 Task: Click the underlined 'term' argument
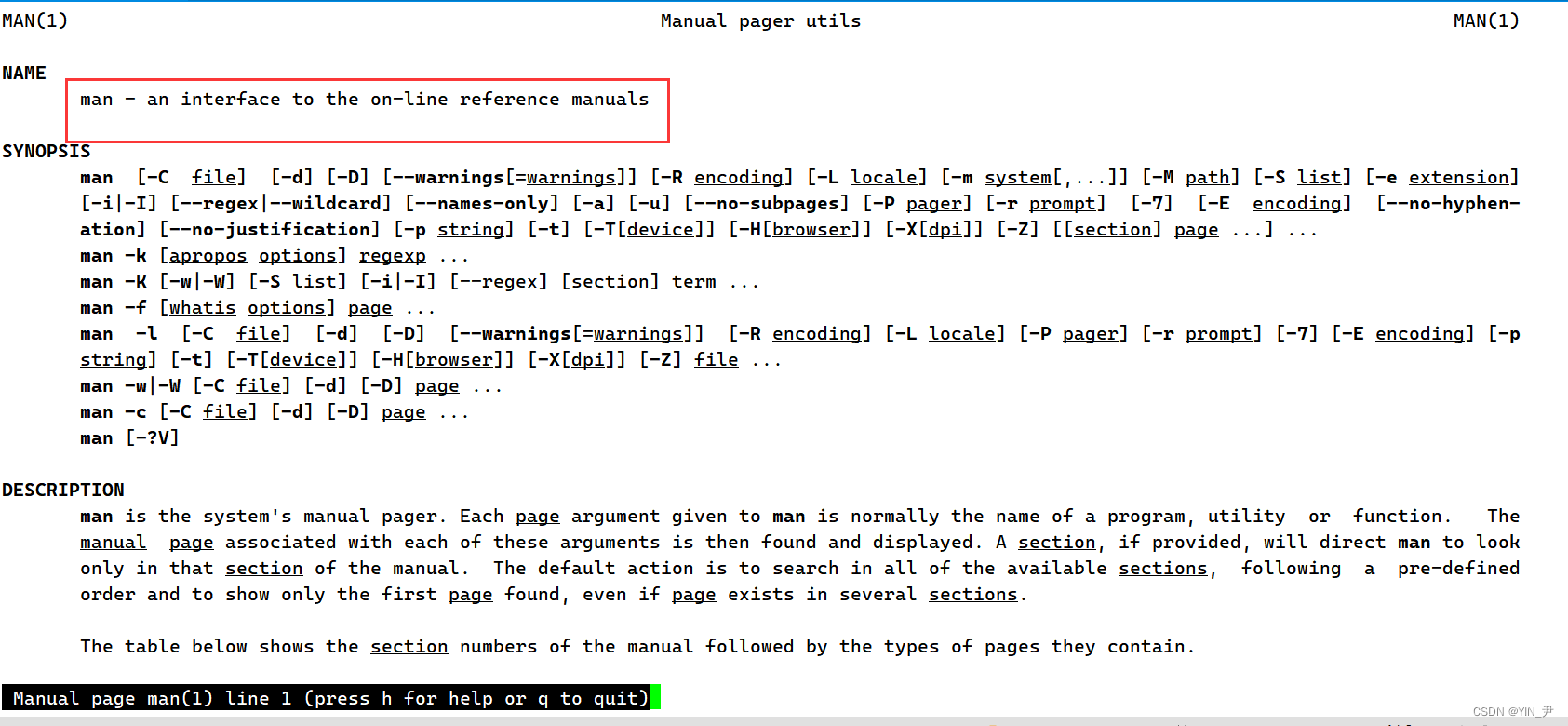(x=694, y=281)
